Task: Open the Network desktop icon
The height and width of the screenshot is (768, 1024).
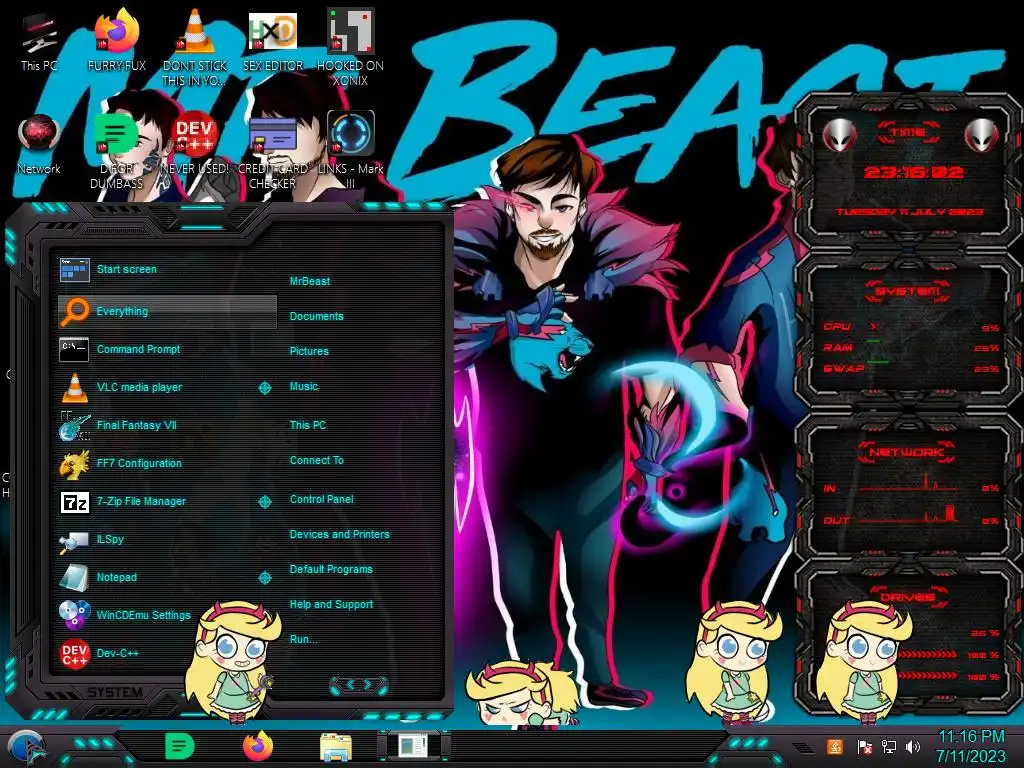Action: click(x=39, y=144)
